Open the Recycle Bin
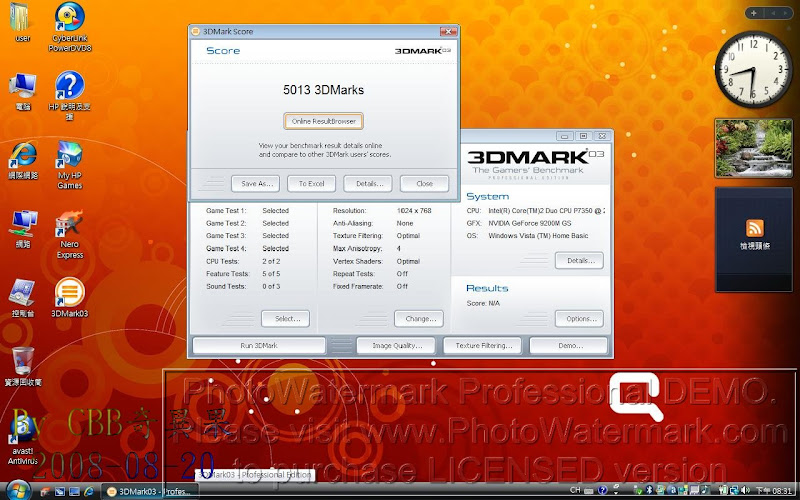Viewport: 800px width, 500px height. (23, 366)
